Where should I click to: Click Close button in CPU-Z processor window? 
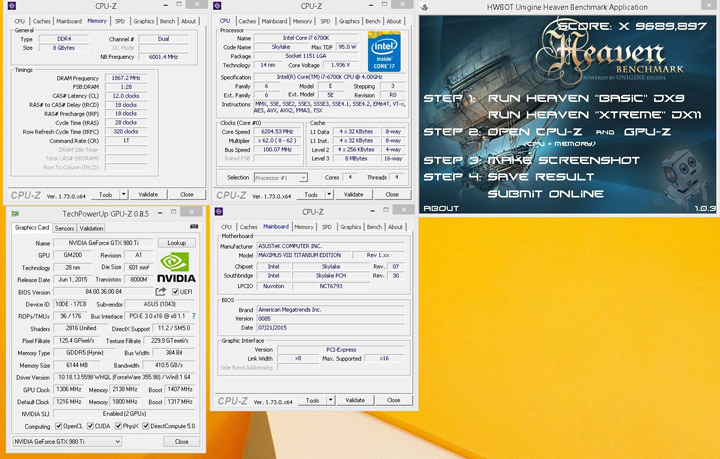(392, 195)
